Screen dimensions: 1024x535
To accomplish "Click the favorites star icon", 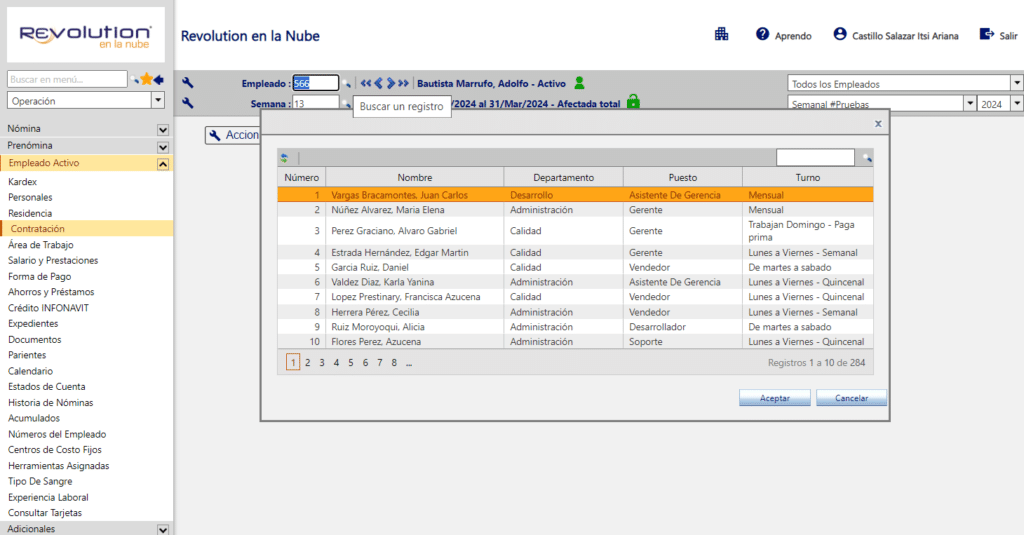I will click(x=146, y=79).
